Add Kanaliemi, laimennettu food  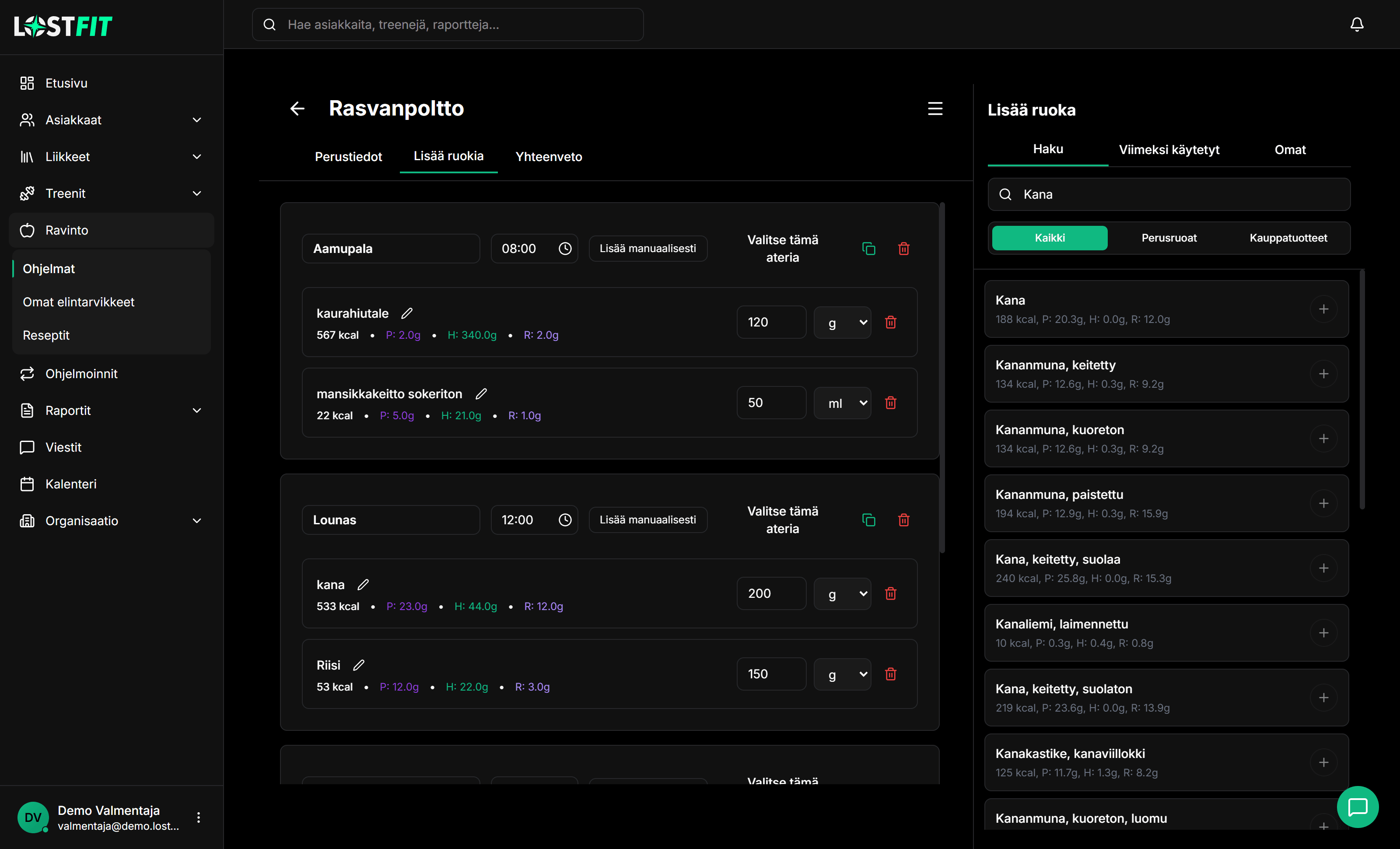click(x=1323, y=633)
